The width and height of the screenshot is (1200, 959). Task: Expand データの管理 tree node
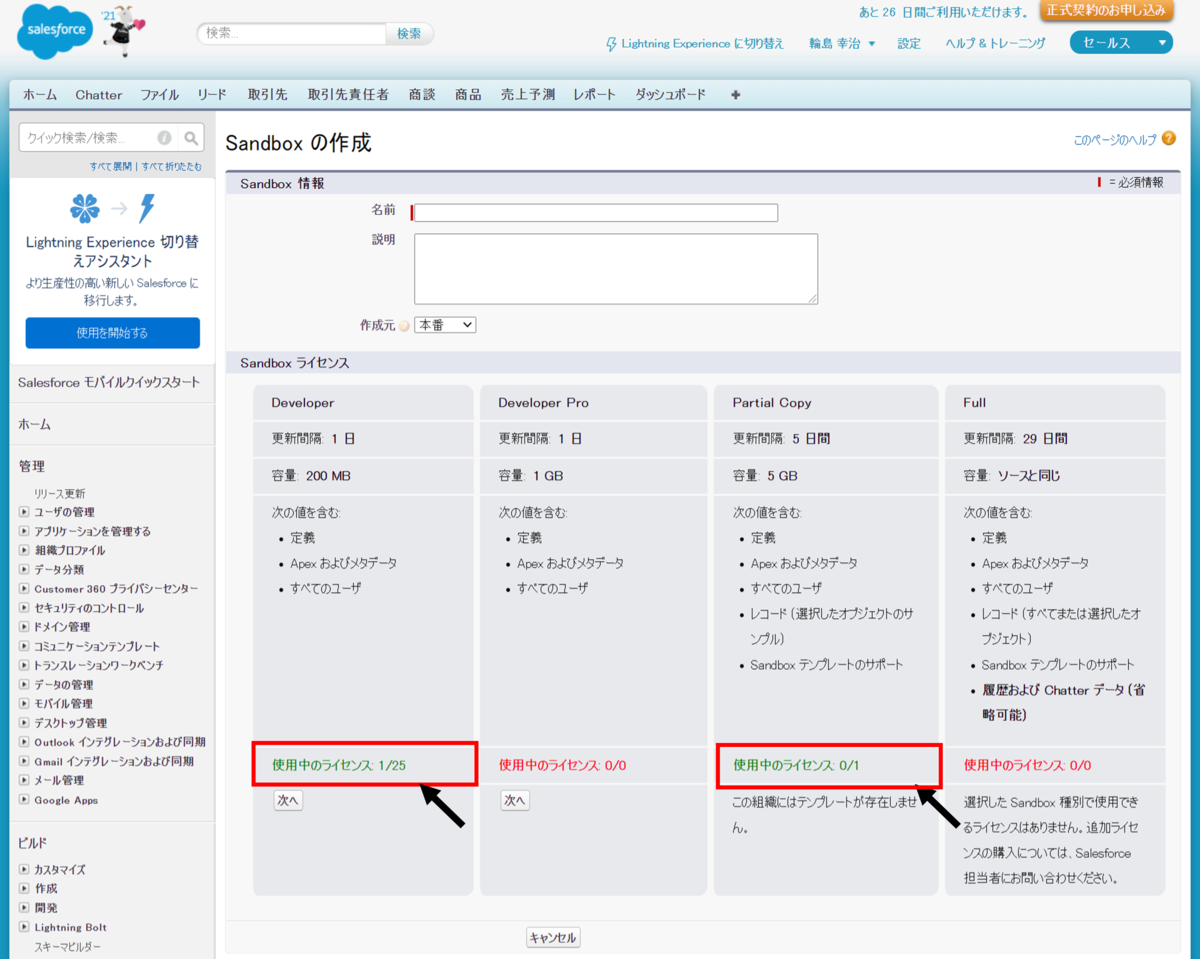coord(24,685)
